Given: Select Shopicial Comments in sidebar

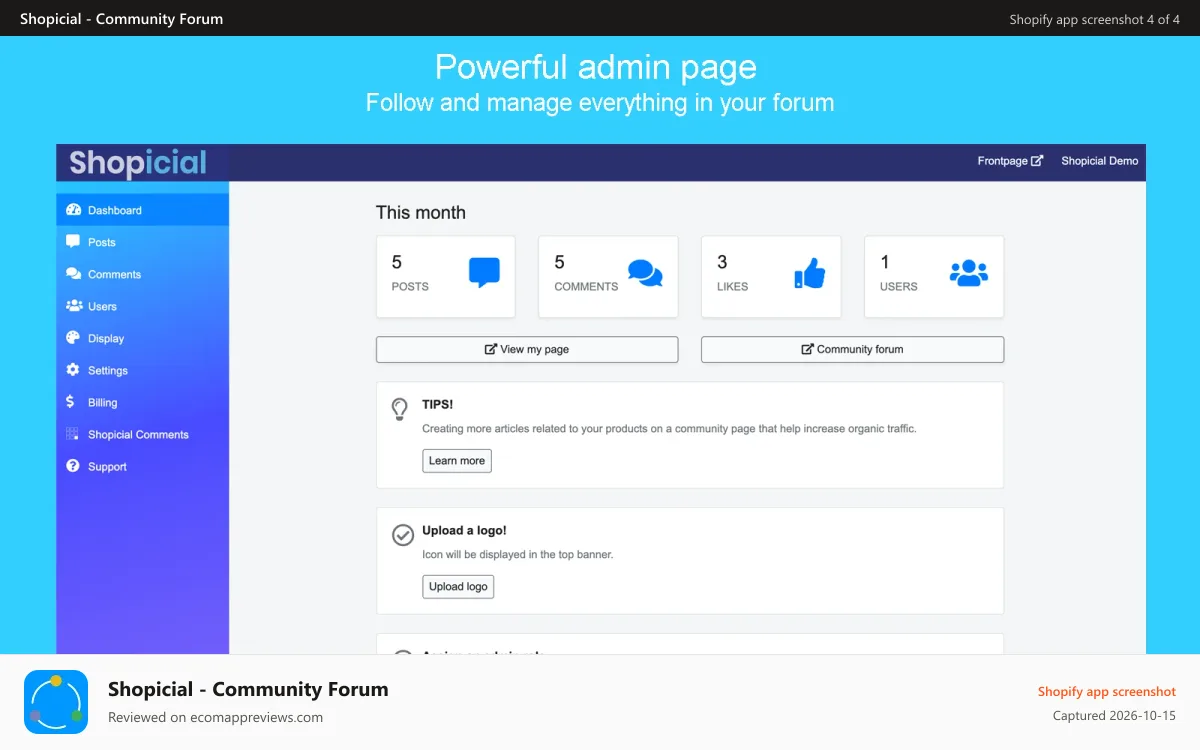Looking at the screenshot, I should (143, 434).
